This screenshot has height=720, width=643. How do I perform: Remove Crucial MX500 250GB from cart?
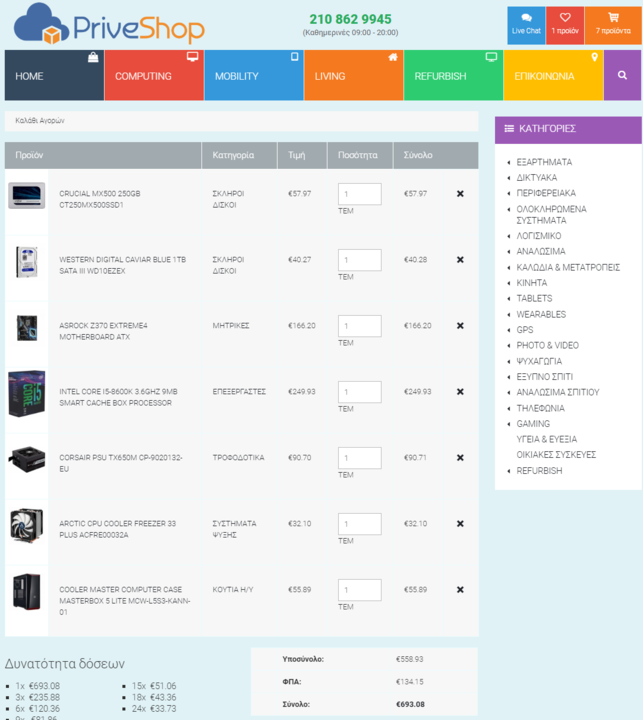460,194
